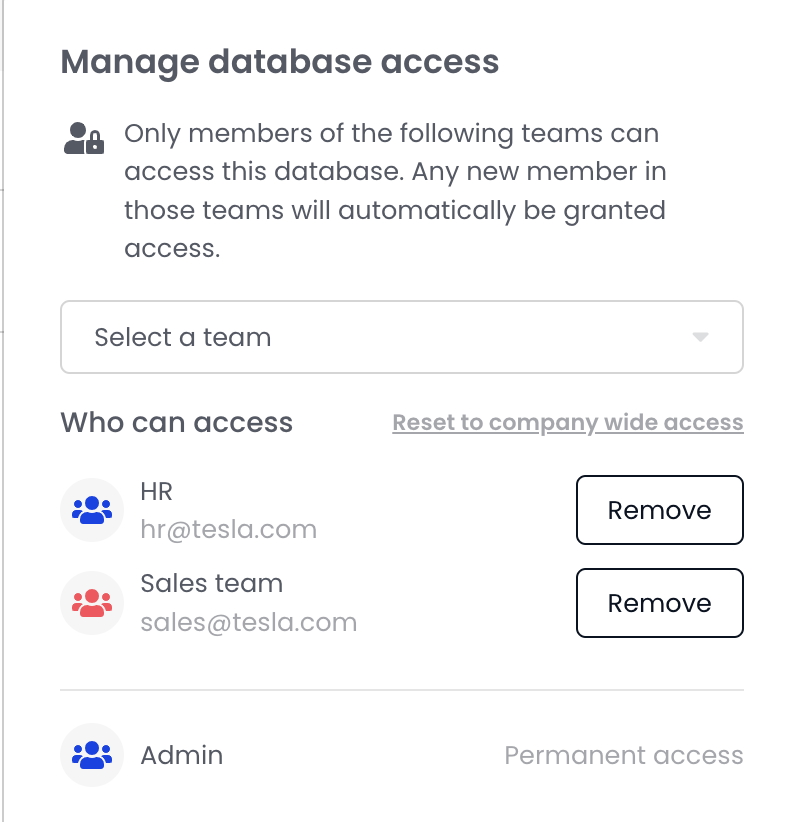The height and width of the screenshot is (822, 796).
Task: Click the divider line above Admin
Action: tap(401, 690)
